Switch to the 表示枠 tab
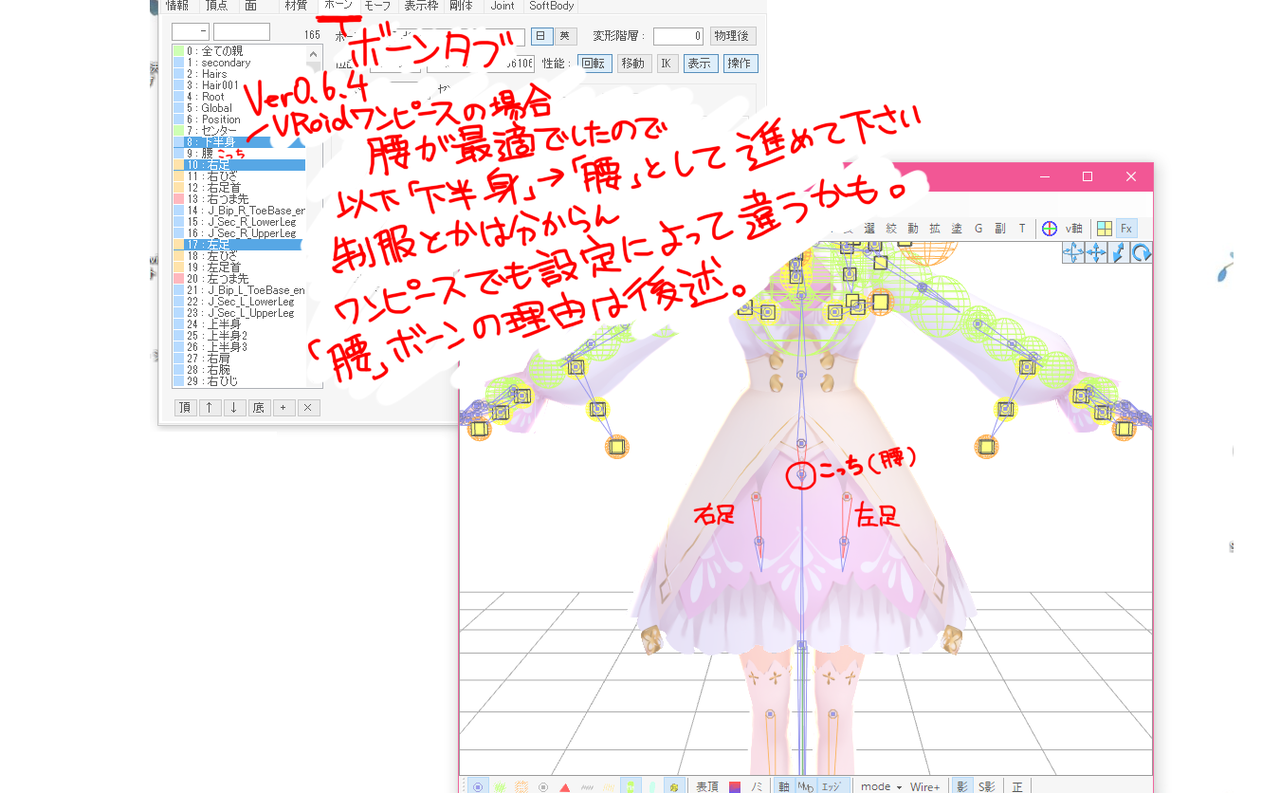This screenshot has height=793, width=1280. tap(420, 6)
